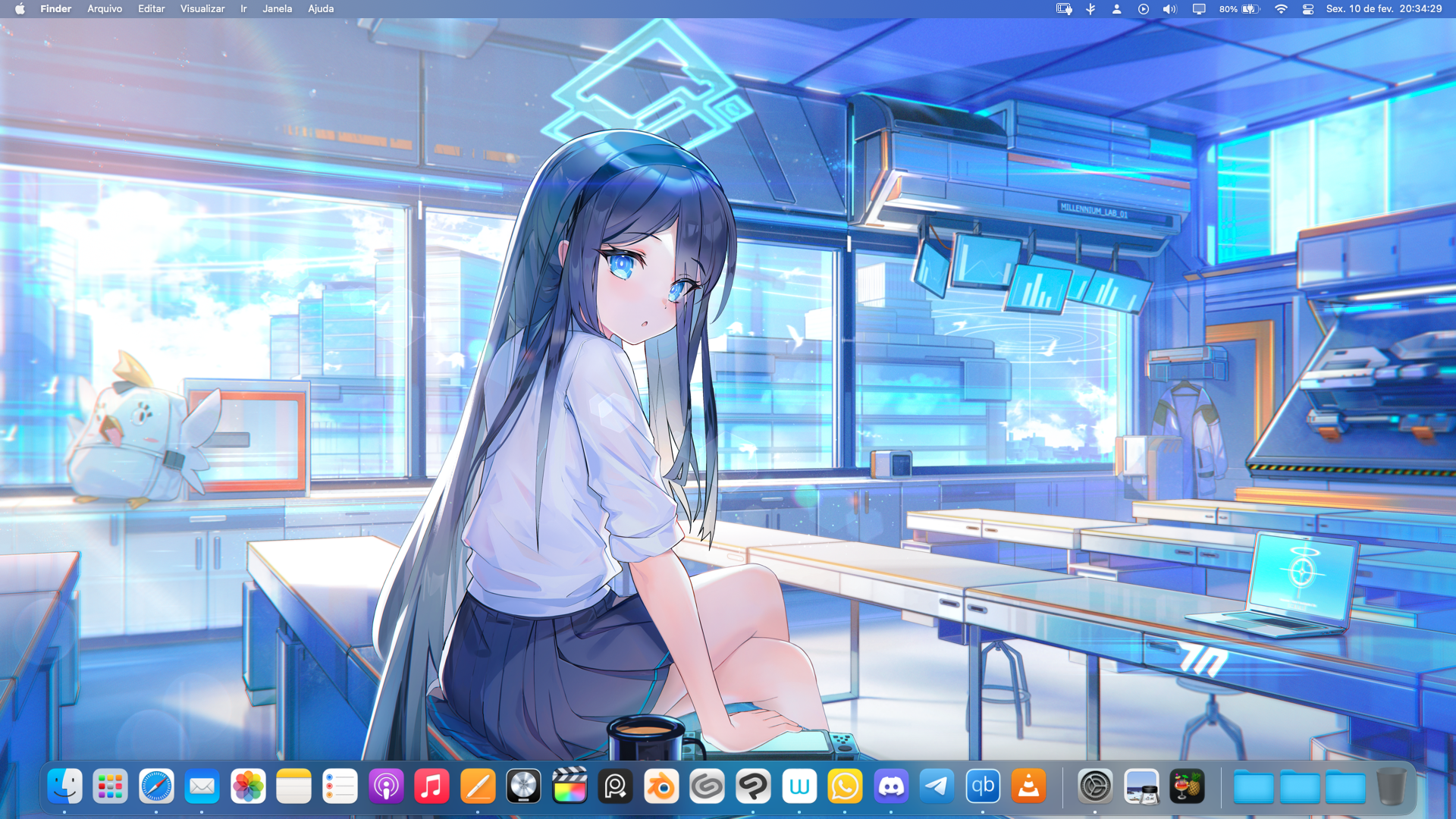
Task: Open the black PureRef icon
Action: click(615, 786)
